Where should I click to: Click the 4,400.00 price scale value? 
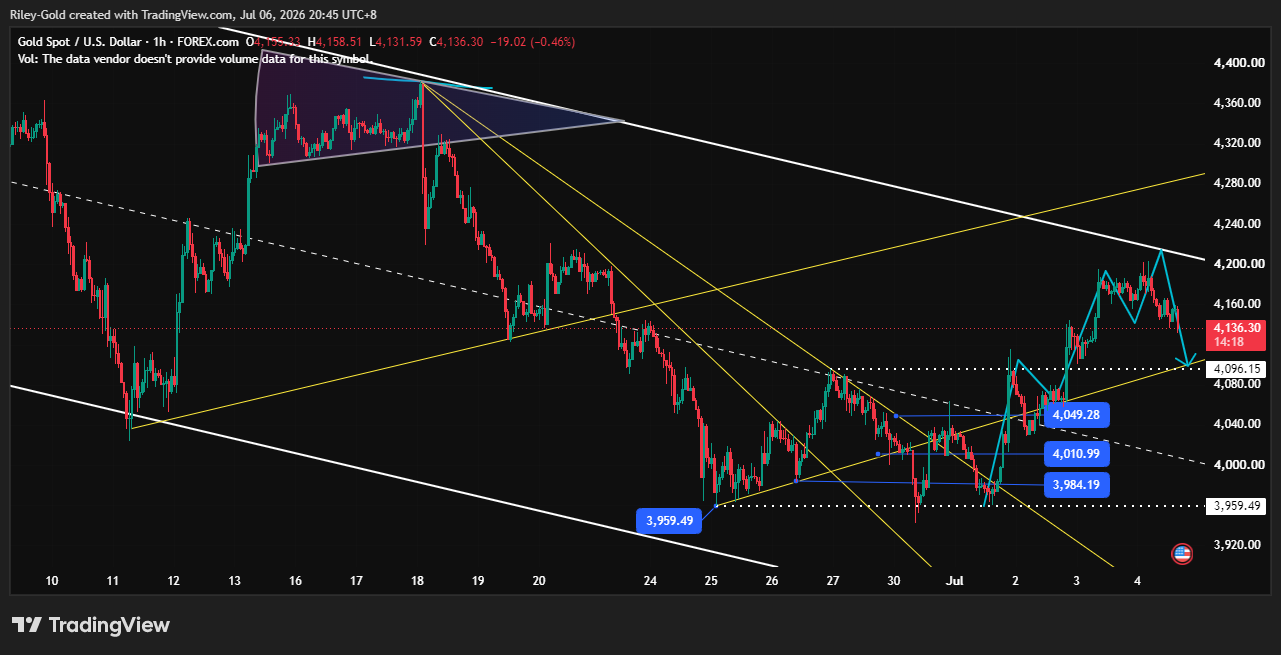click(x=1240, y=63)
